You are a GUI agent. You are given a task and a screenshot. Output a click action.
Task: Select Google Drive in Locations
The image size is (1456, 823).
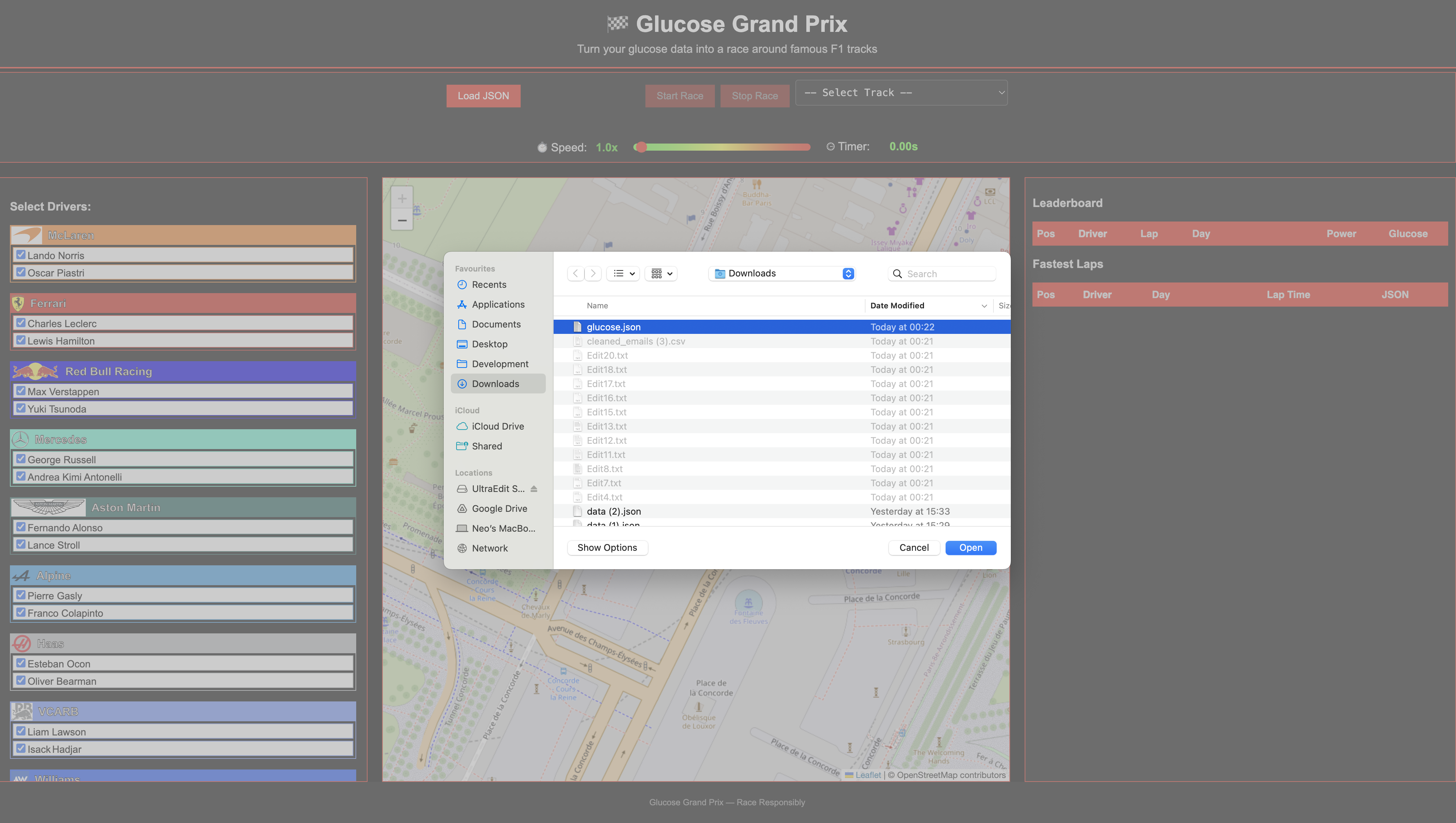click(499, 509)
